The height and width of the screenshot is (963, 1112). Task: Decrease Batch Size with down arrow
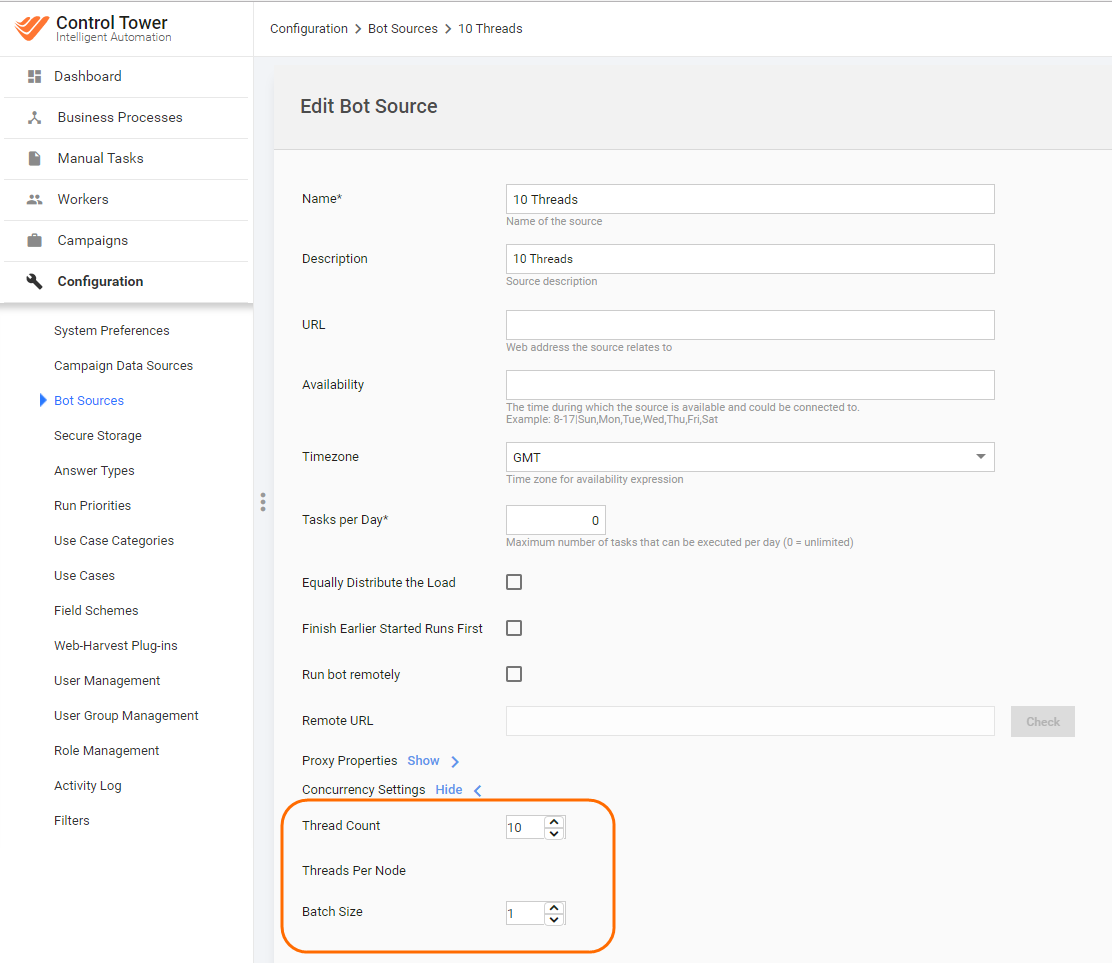tap(554, 919)
